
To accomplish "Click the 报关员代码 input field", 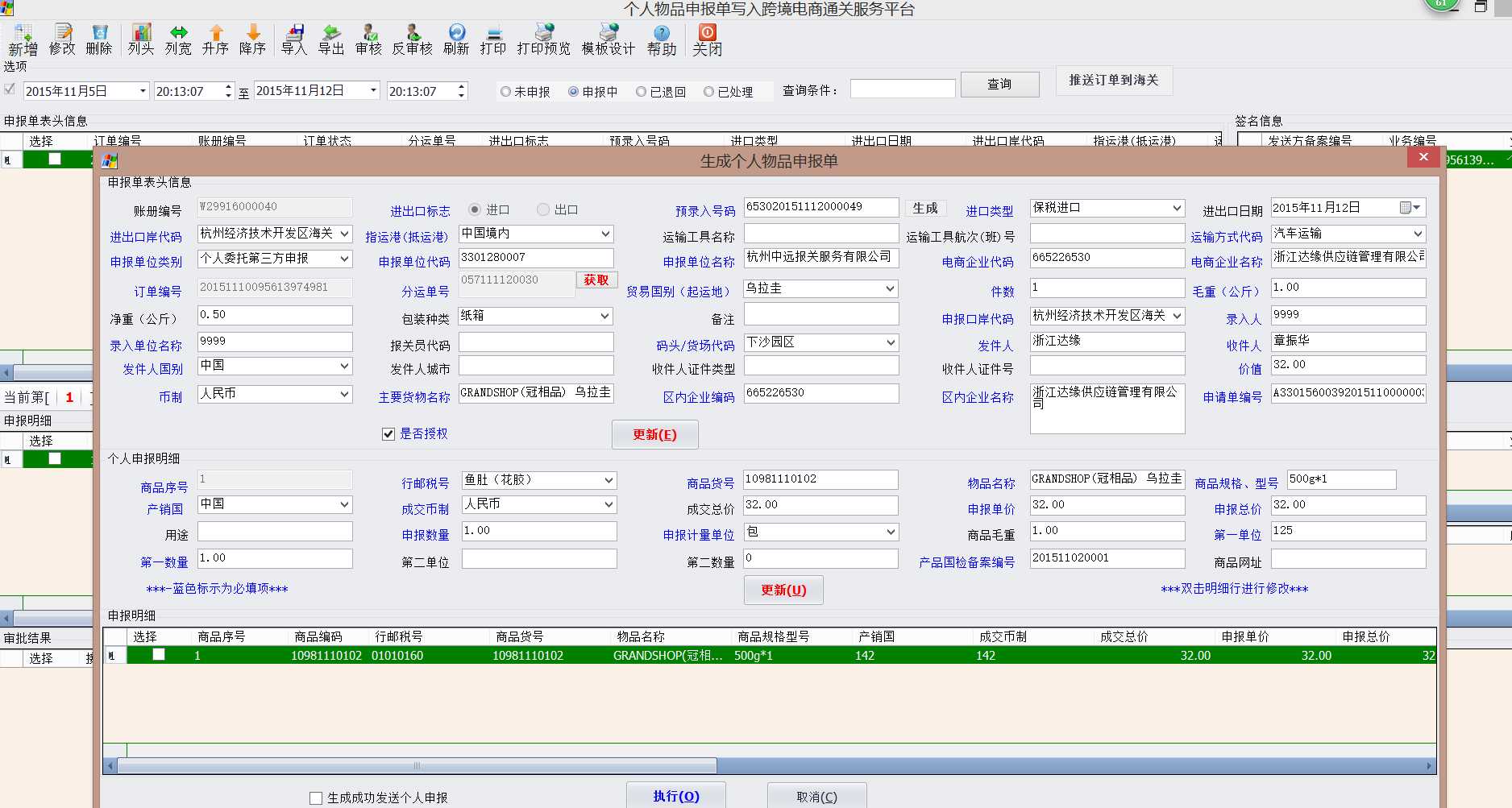I will [536, 342].
